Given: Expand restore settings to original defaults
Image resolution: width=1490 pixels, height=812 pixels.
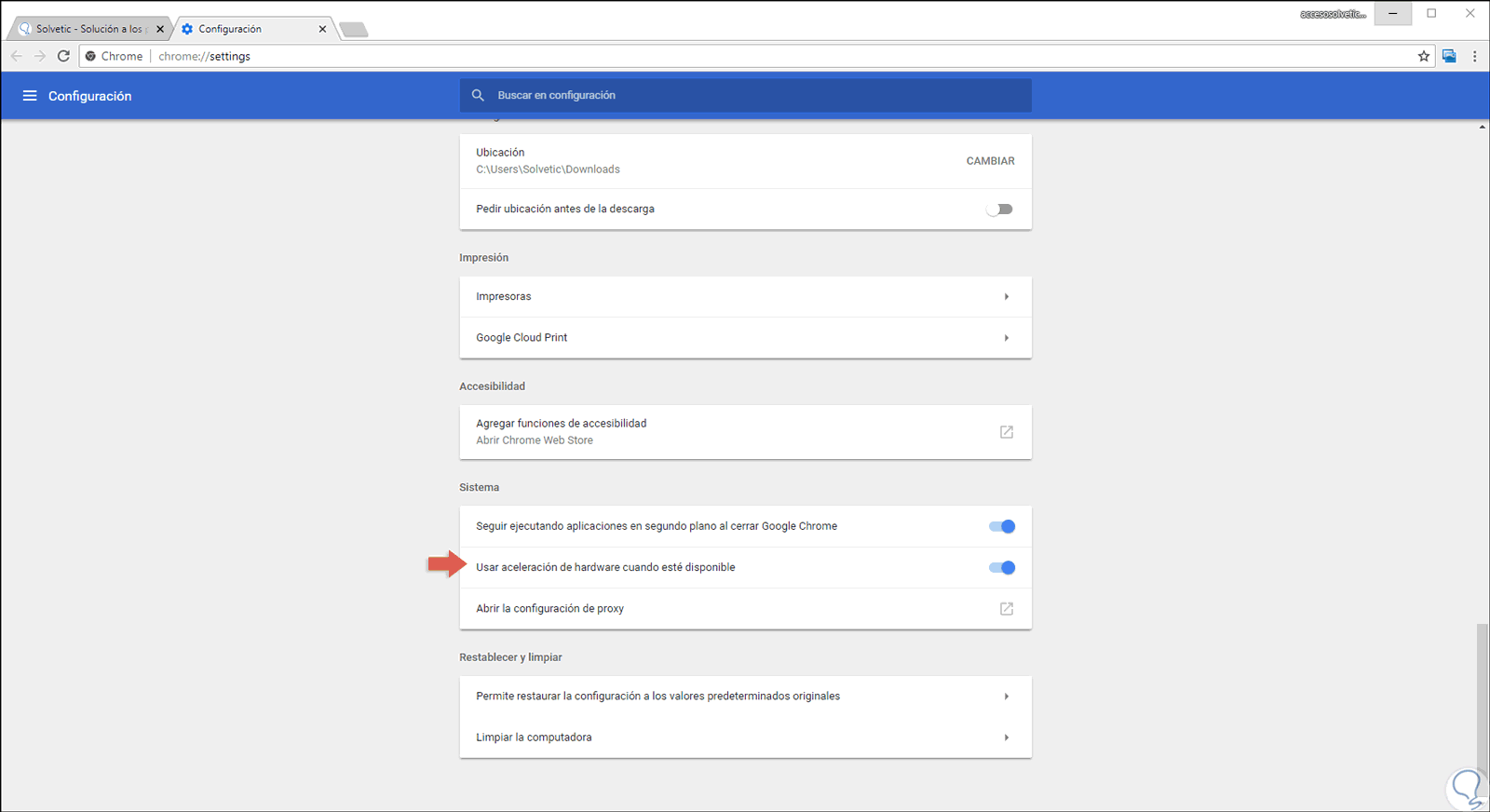Looking at the screenshot, I should [1006, 697].
